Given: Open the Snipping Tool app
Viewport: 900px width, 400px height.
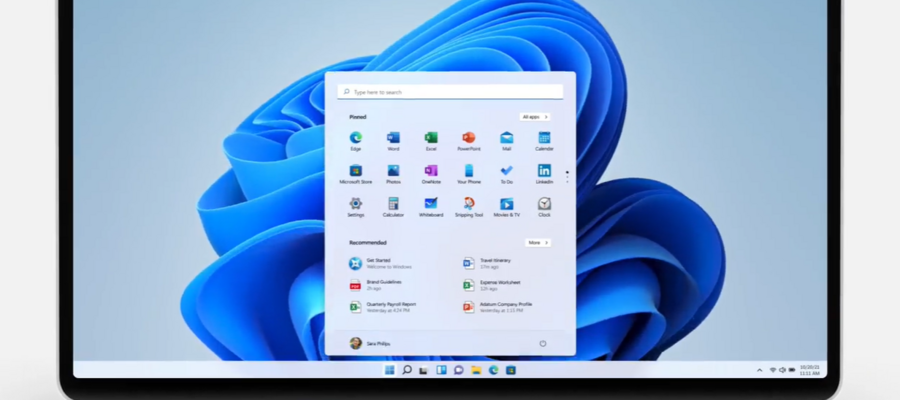Looking at the screenshot, I should click(469, 204).
